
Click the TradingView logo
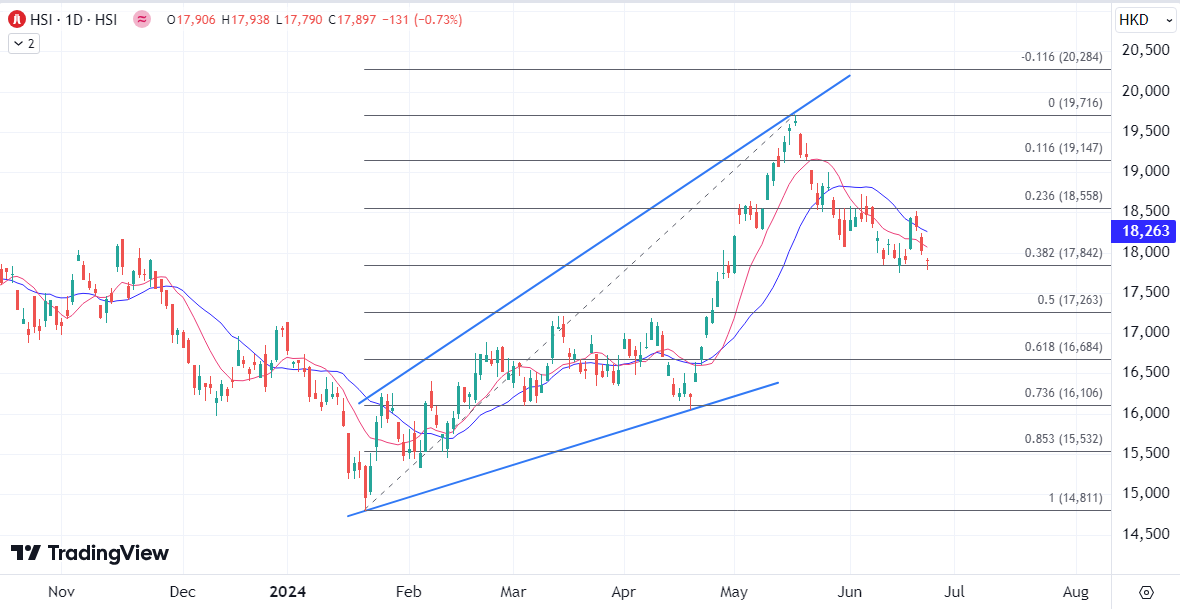(90, 553)
